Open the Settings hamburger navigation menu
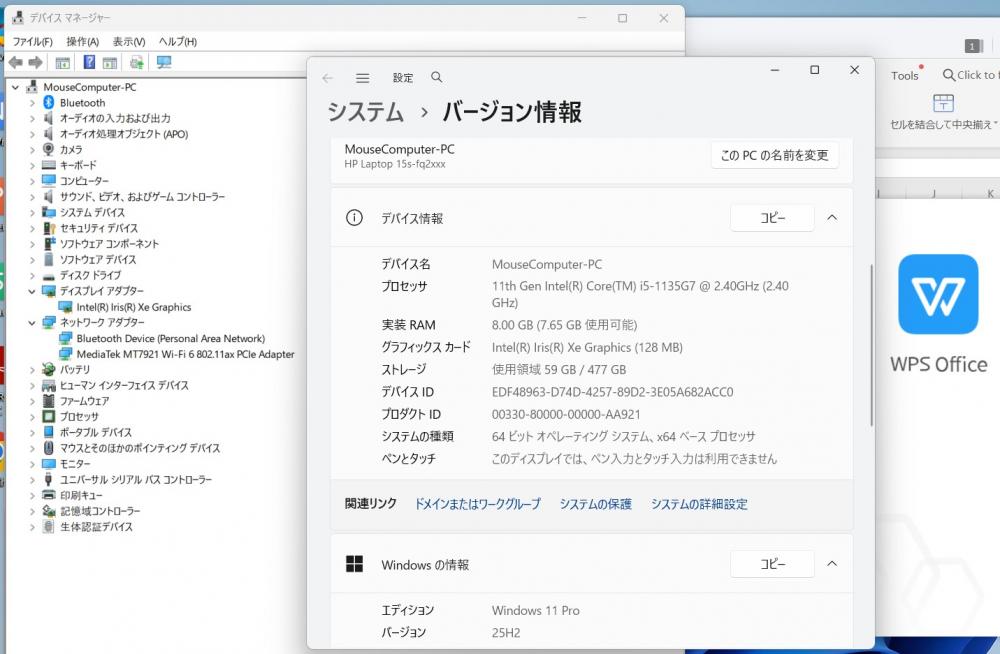 (x=363, y=78)
